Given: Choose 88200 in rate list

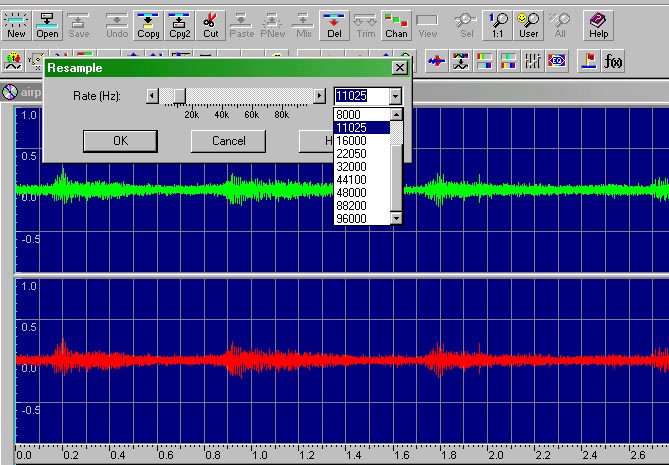Looking at the screenshot, I should 362,206.
